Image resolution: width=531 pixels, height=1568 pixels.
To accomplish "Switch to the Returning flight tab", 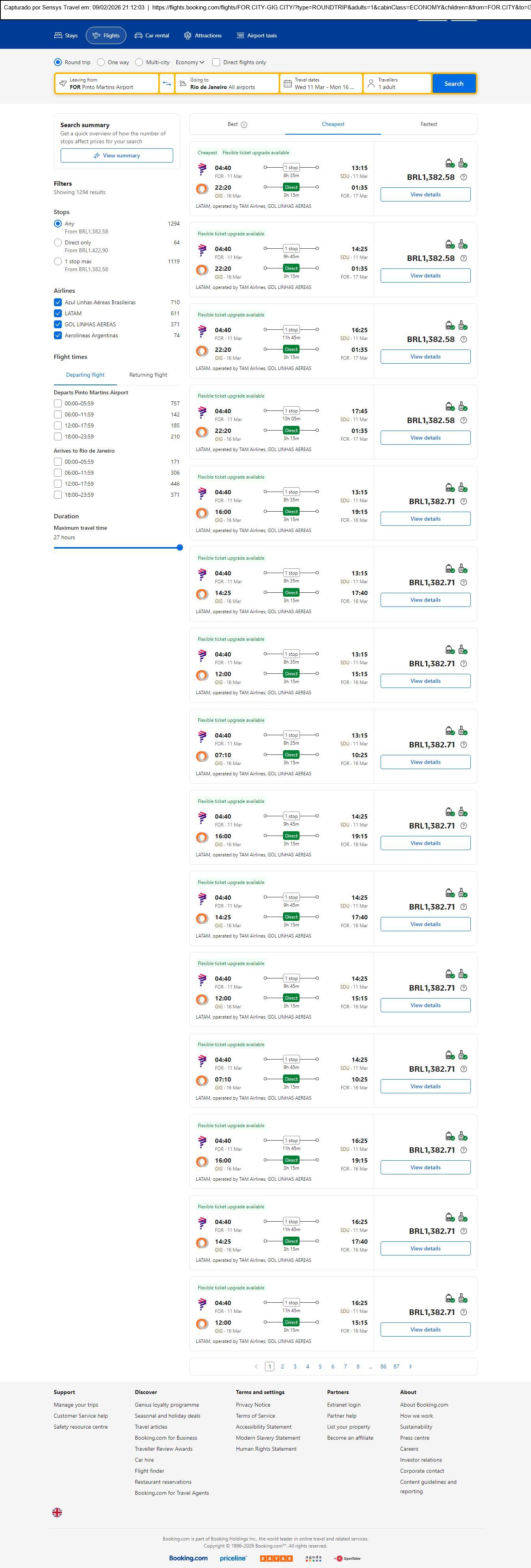I will [x=148, y=375].
